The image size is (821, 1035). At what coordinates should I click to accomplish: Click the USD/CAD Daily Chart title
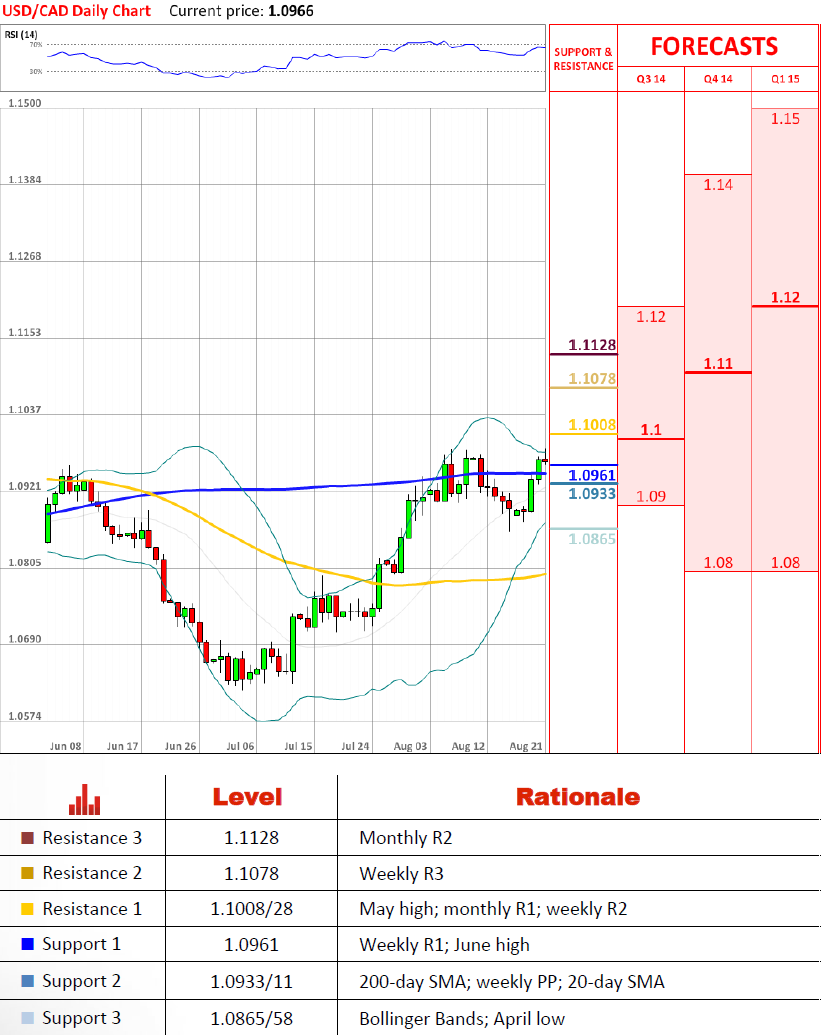77,11
